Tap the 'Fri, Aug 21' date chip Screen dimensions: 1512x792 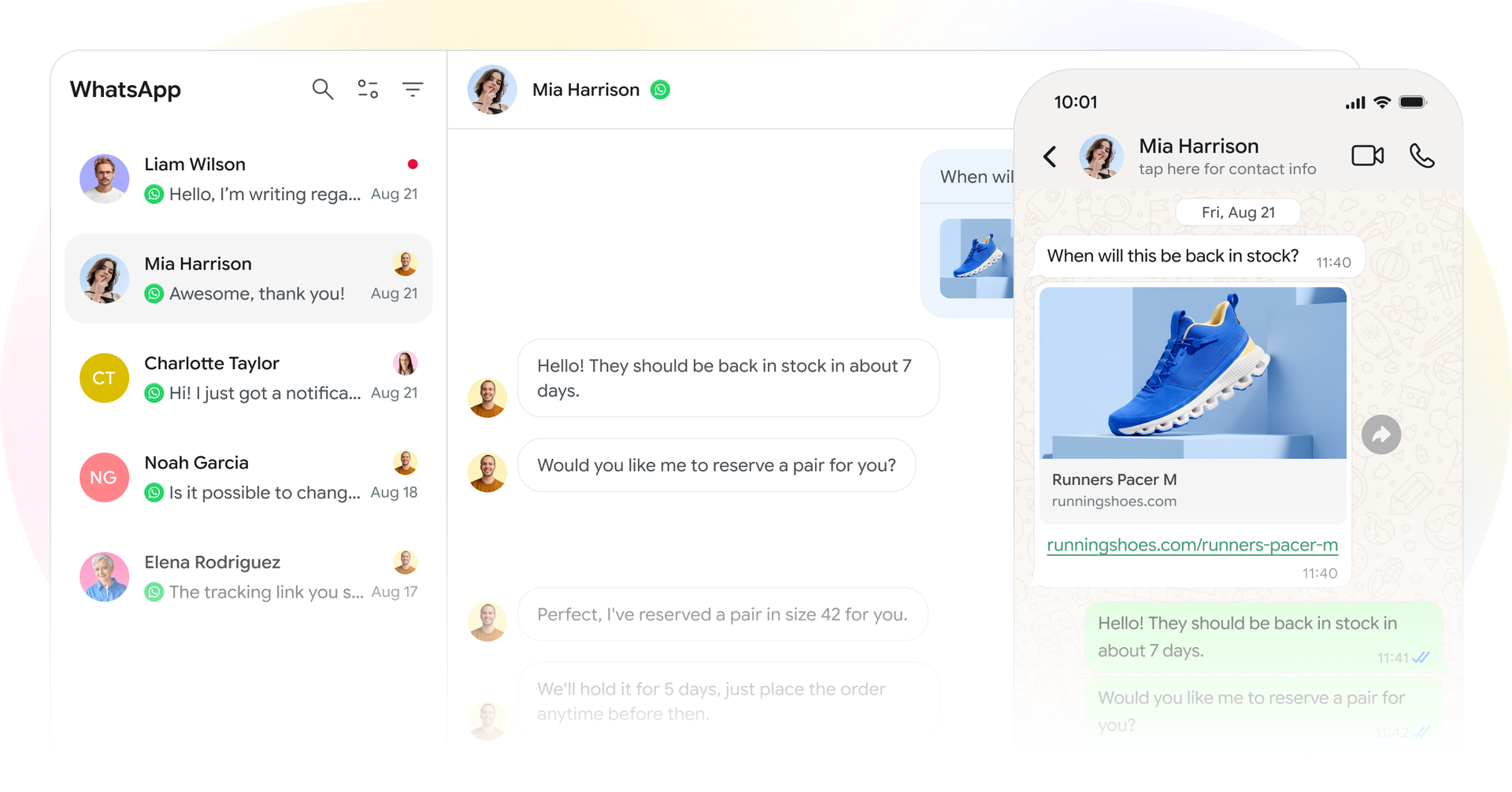pos(1238,213)
